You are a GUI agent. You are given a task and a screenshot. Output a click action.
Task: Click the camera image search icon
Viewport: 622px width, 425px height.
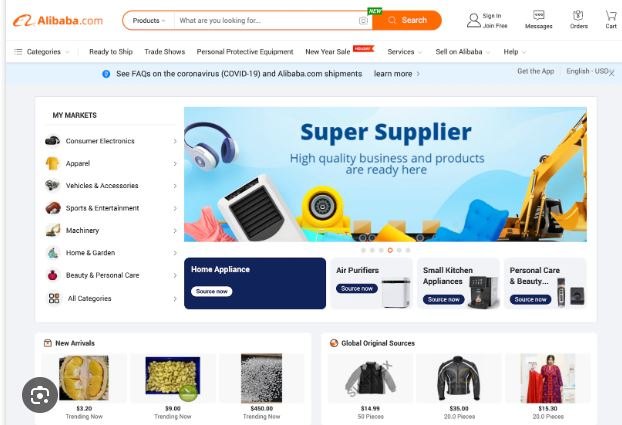pyautogui.click(x=363, y=21)
